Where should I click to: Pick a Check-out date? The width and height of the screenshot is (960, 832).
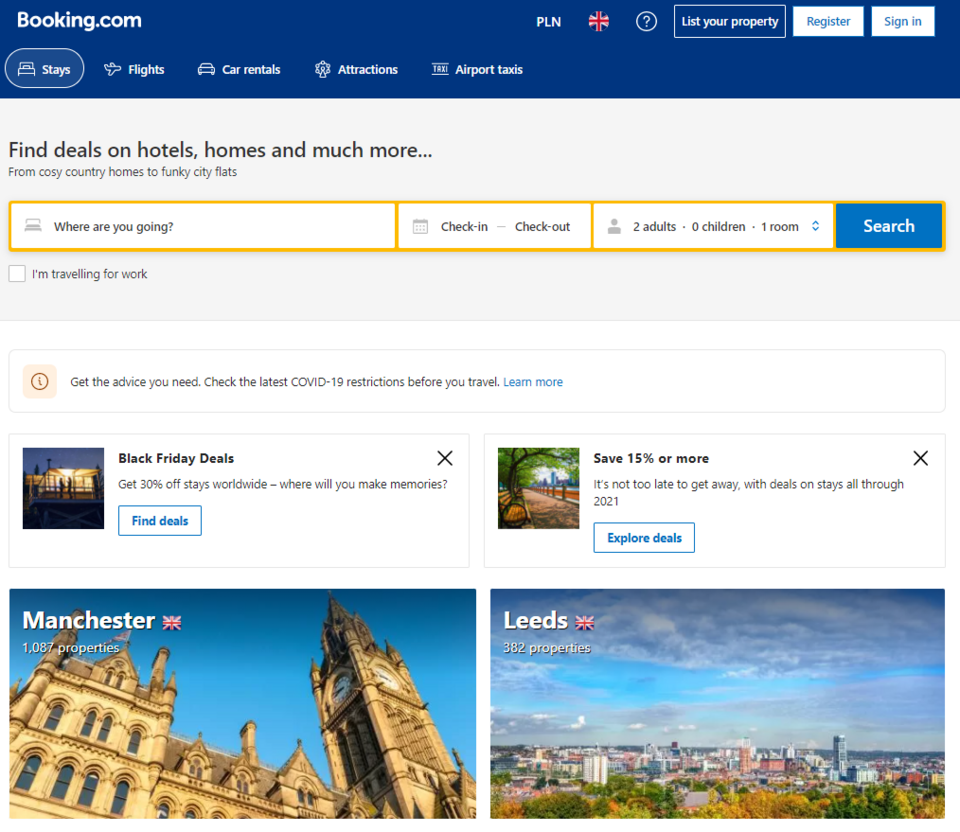click(x=542, y=227)
